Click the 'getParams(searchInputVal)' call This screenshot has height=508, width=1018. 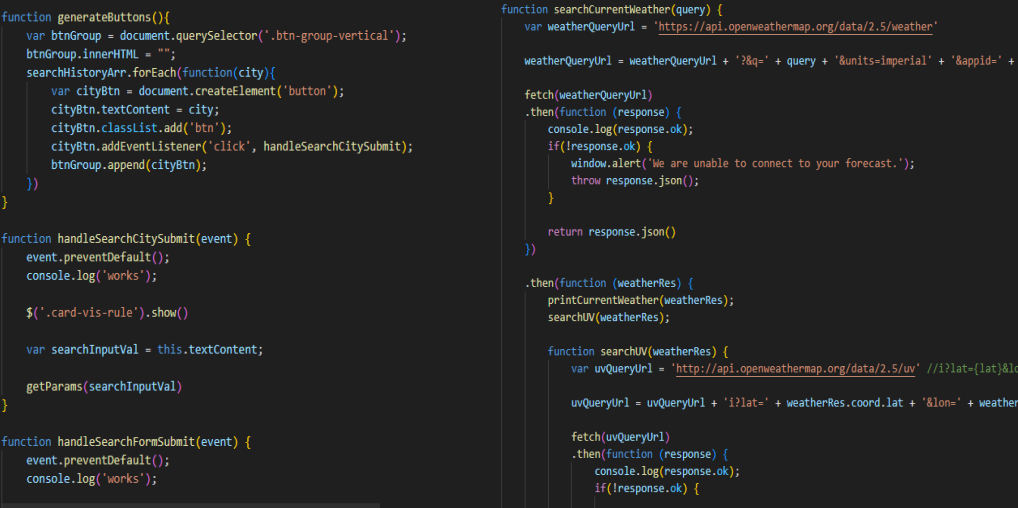pos(104,387)
